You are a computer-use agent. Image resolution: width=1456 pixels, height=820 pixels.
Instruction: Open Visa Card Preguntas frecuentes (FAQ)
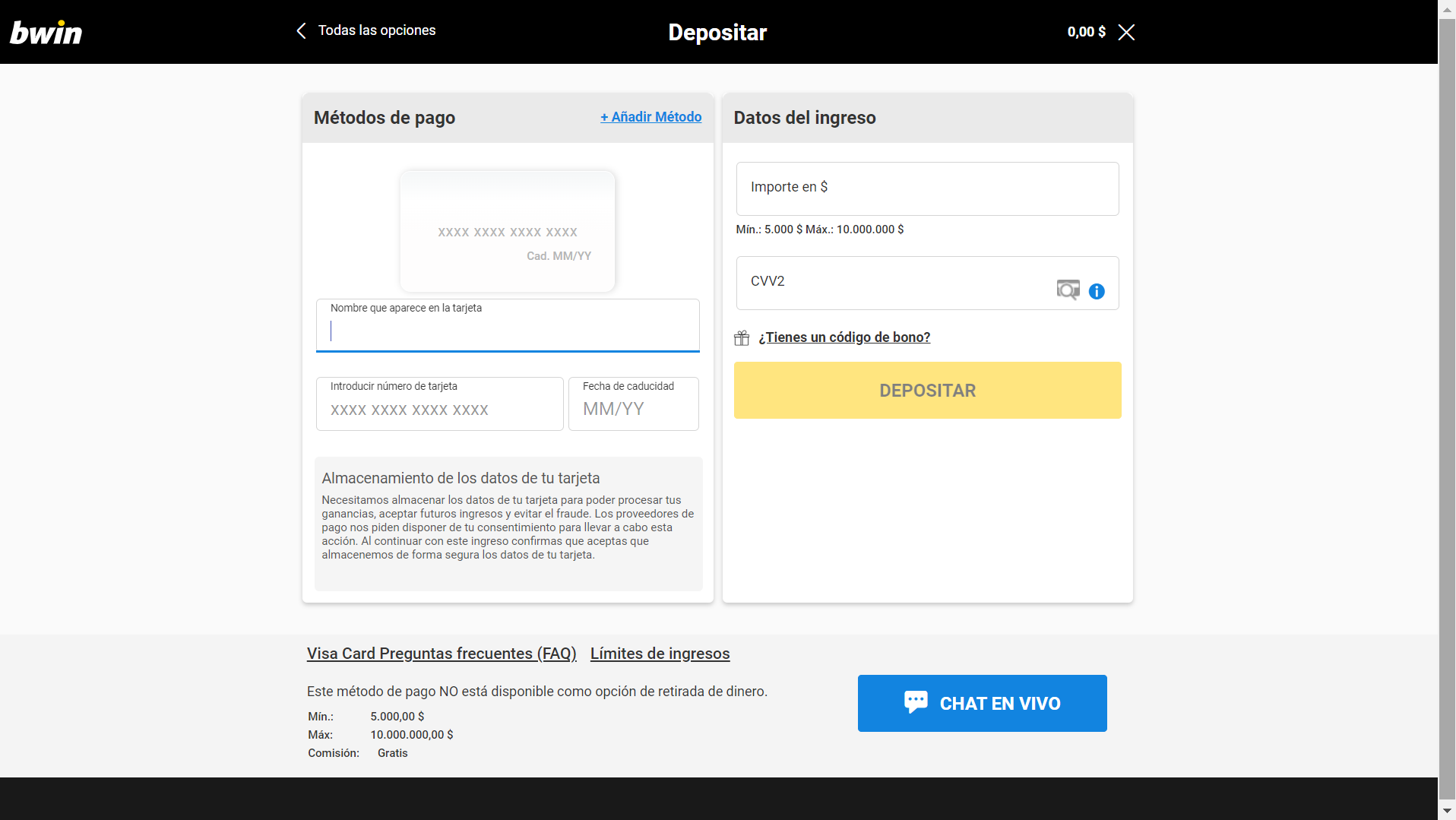click(442, 654)
